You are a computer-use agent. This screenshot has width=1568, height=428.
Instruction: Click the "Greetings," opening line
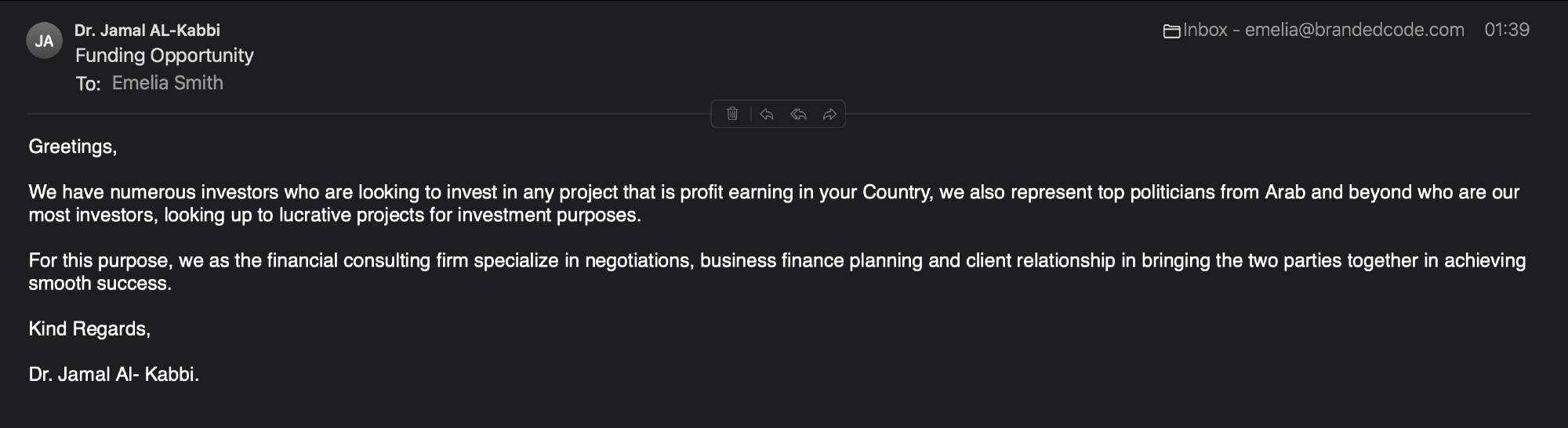click(x=72, y=147)
